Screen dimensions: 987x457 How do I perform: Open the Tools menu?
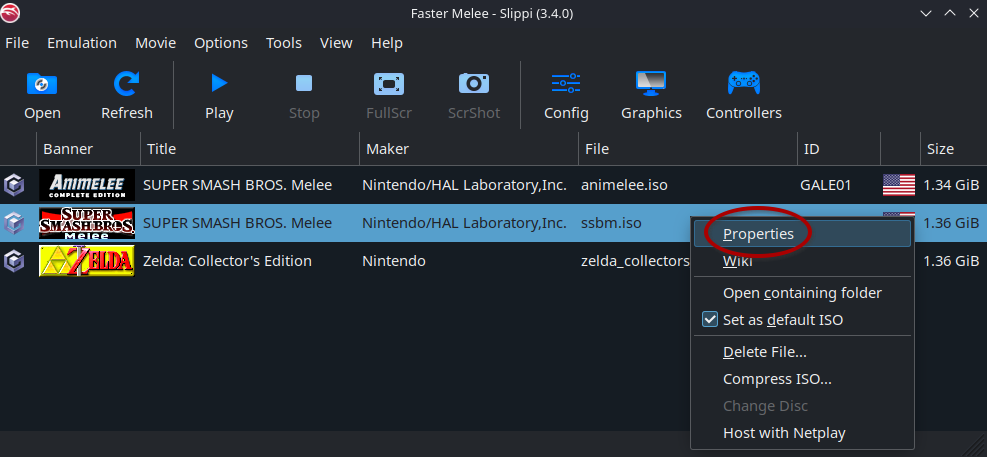point(284,43)
